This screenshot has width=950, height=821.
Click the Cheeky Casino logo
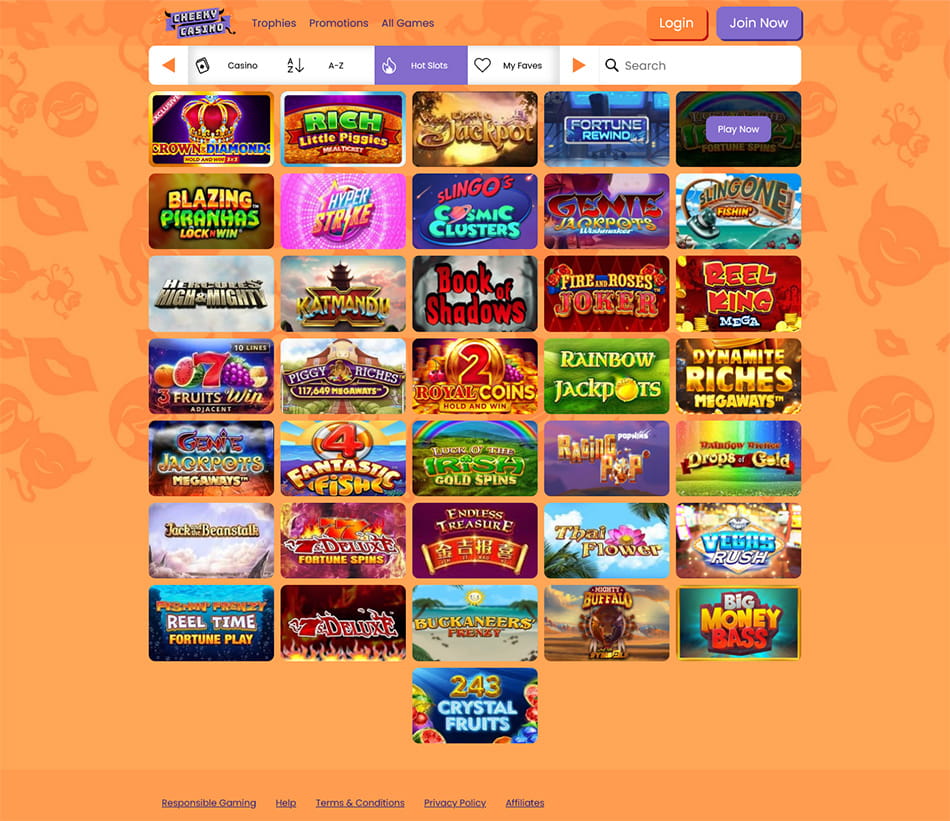tap(196, 23)
